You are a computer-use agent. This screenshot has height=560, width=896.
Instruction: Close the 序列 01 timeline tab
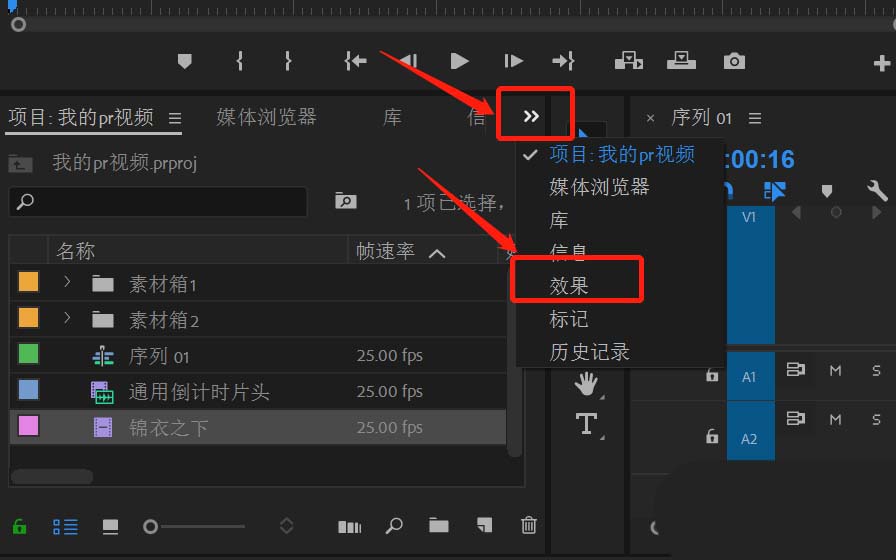(x=650, y=118)
